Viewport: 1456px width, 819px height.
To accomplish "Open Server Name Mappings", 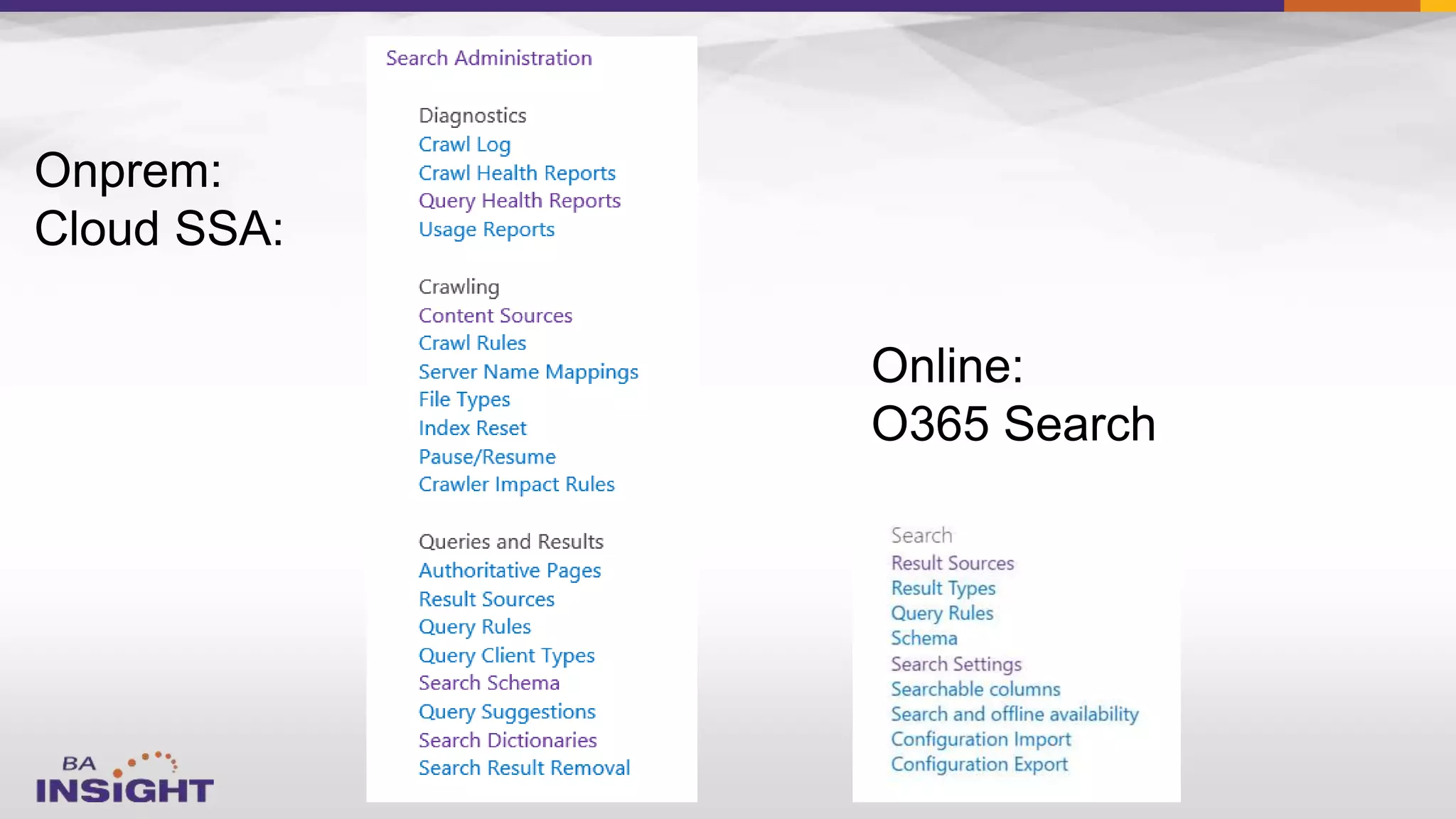I will [528, 372].
